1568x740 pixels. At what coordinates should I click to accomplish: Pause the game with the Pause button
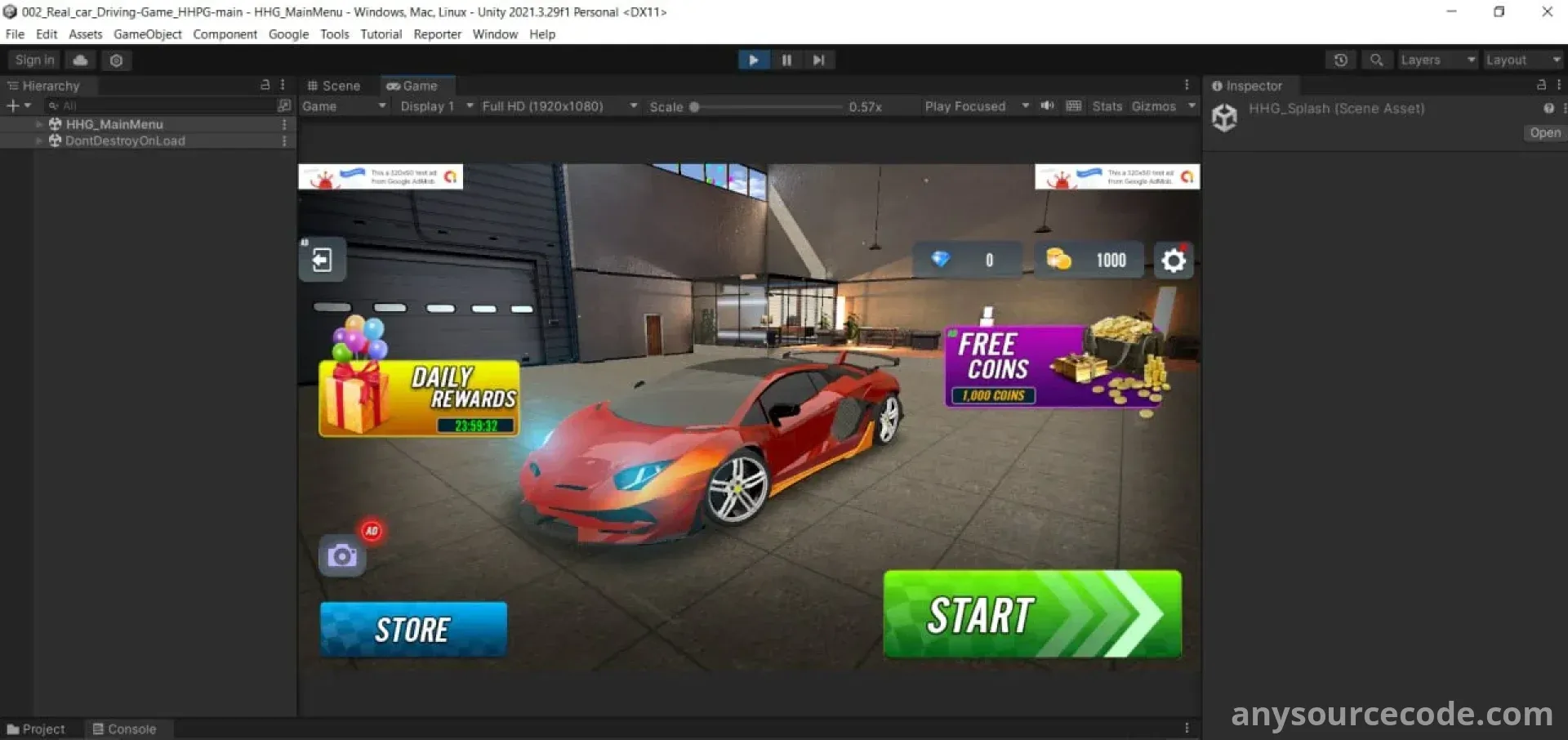pyautogui.click(x=786, y=60)
